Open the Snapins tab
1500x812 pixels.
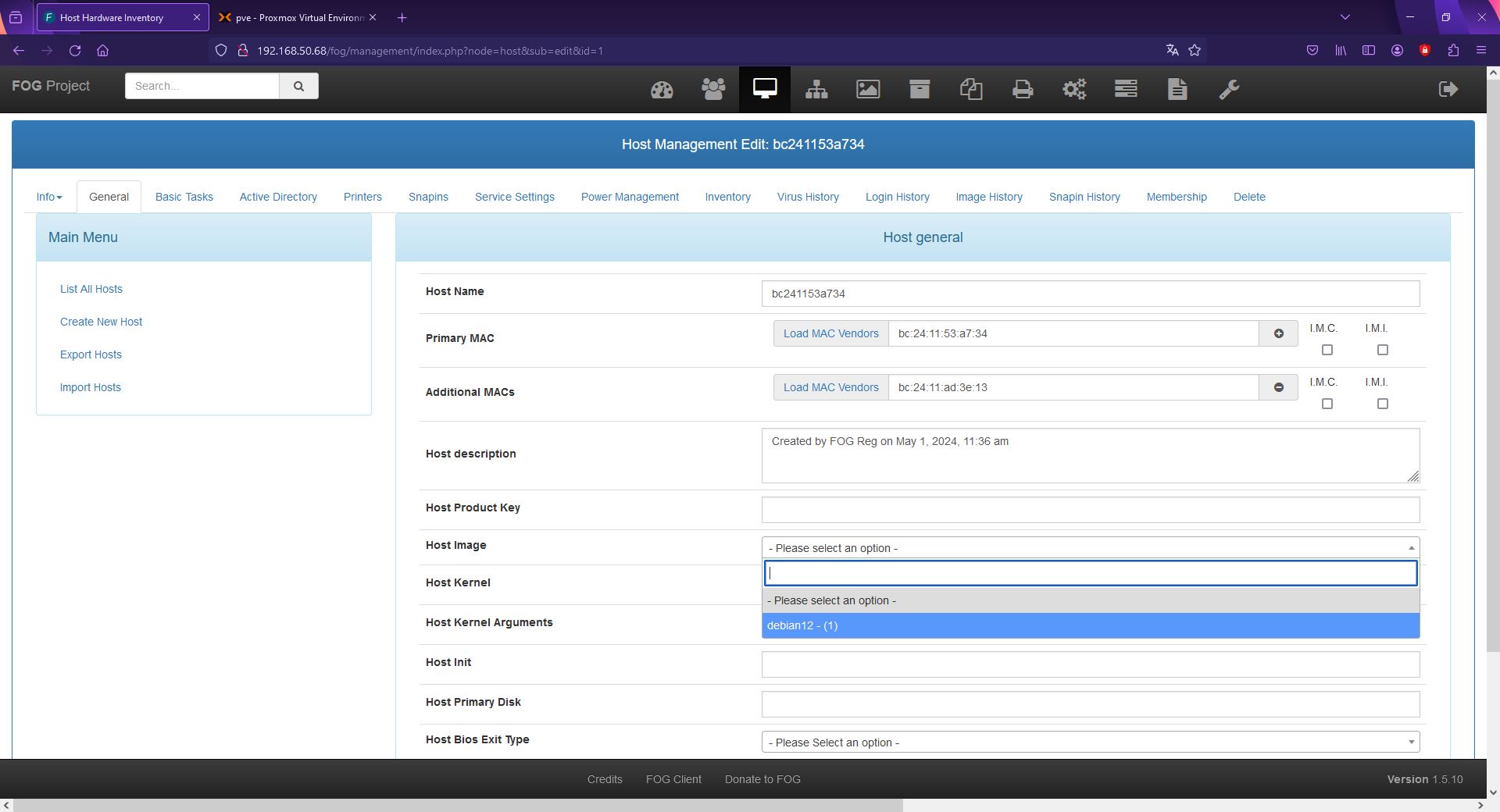pos(428,197)
